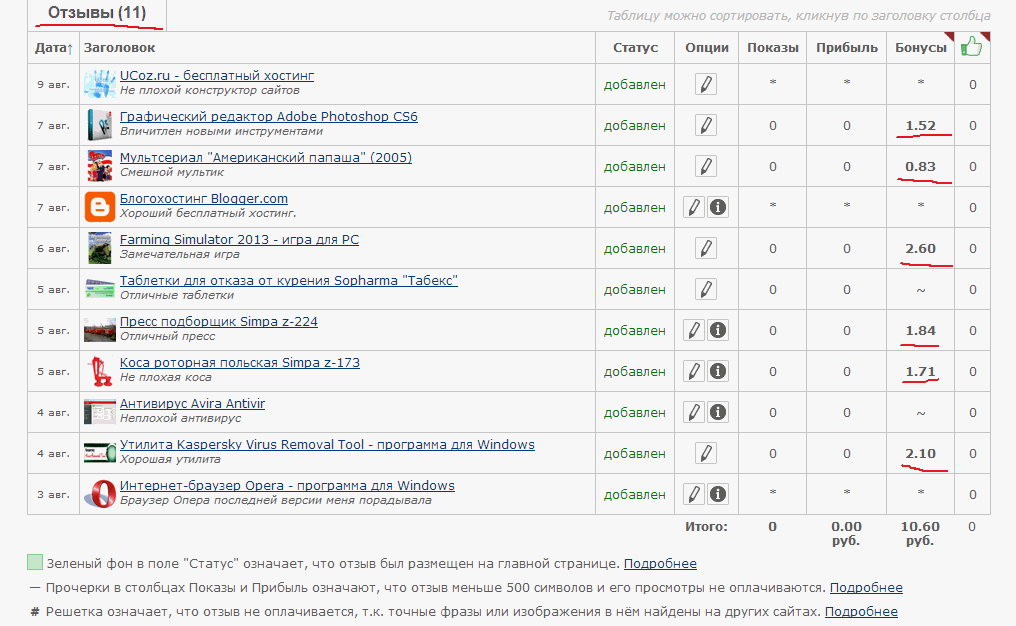Open Пресс подборщик Simpa z-224 link
Image resolution: width=1016 pixels, height=626 pixels.
click(218, 322)
